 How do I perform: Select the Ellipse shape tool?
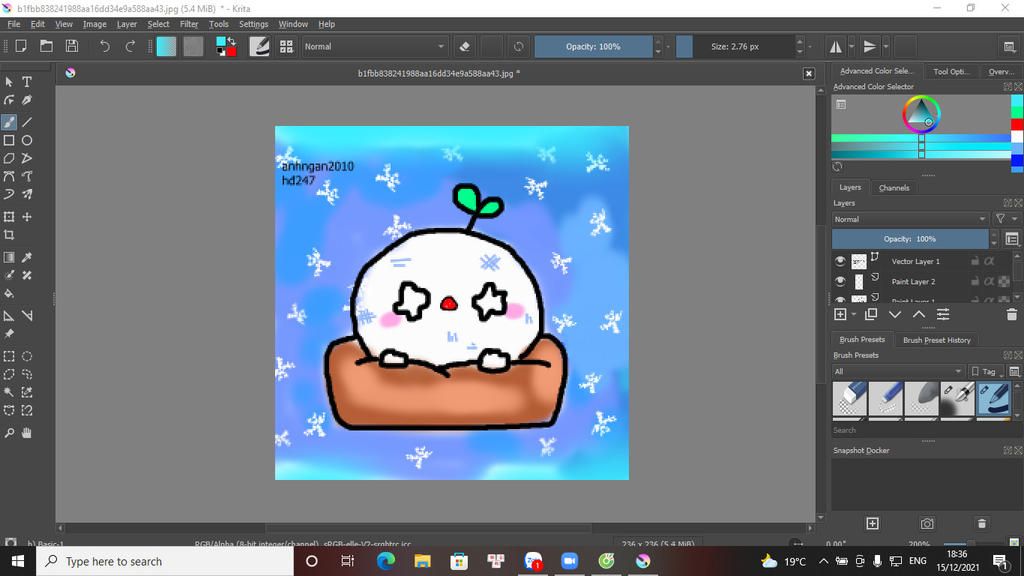coord(27,140)
